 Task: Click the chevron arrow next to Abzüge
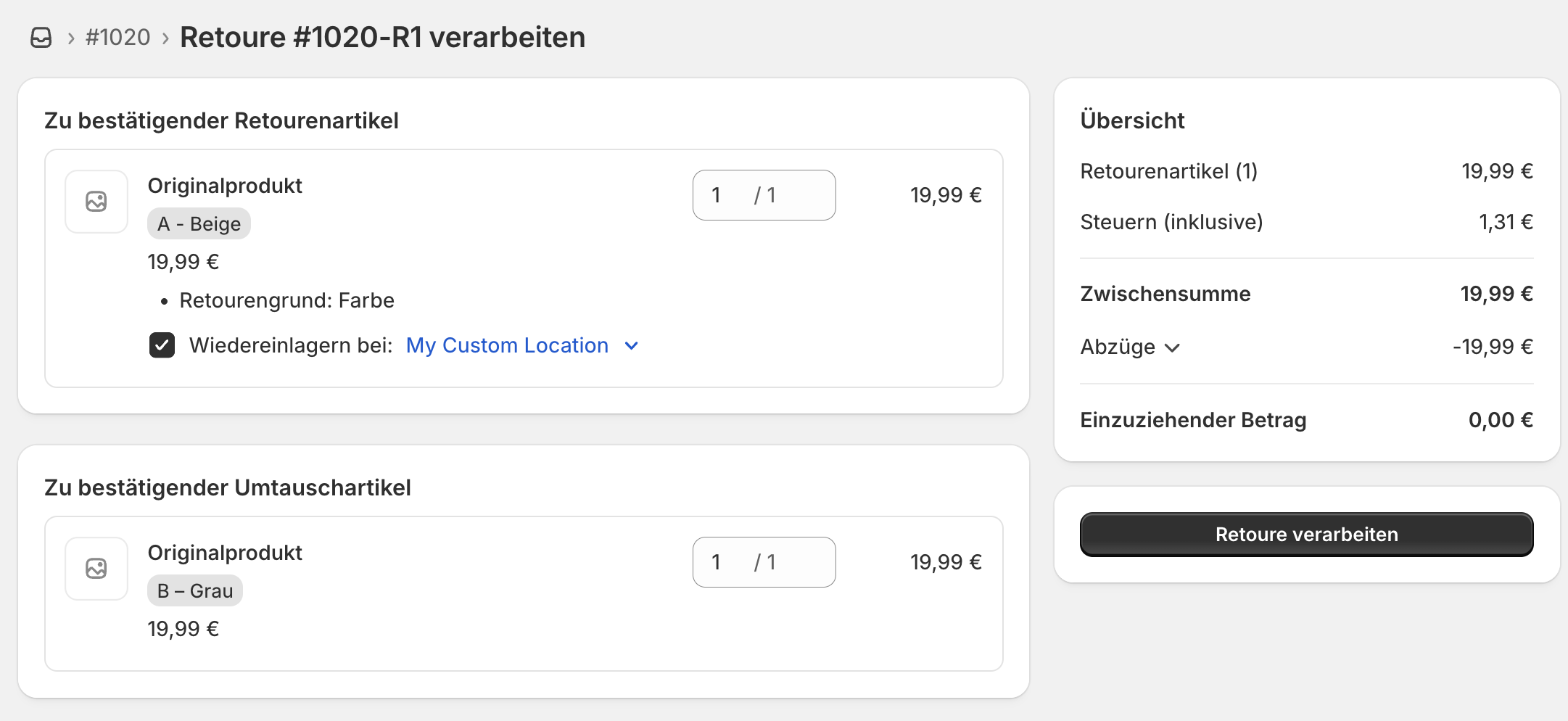point(1172,348)
